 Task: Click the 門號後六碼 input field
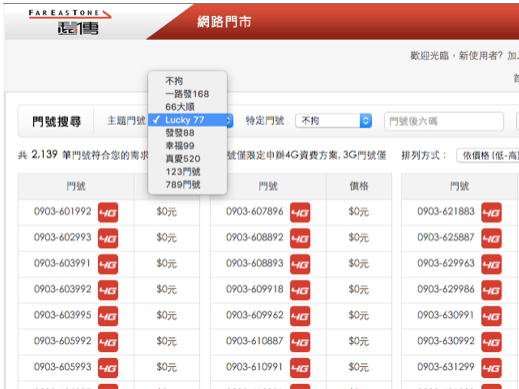pyautogui.click(x=444, y=121)
